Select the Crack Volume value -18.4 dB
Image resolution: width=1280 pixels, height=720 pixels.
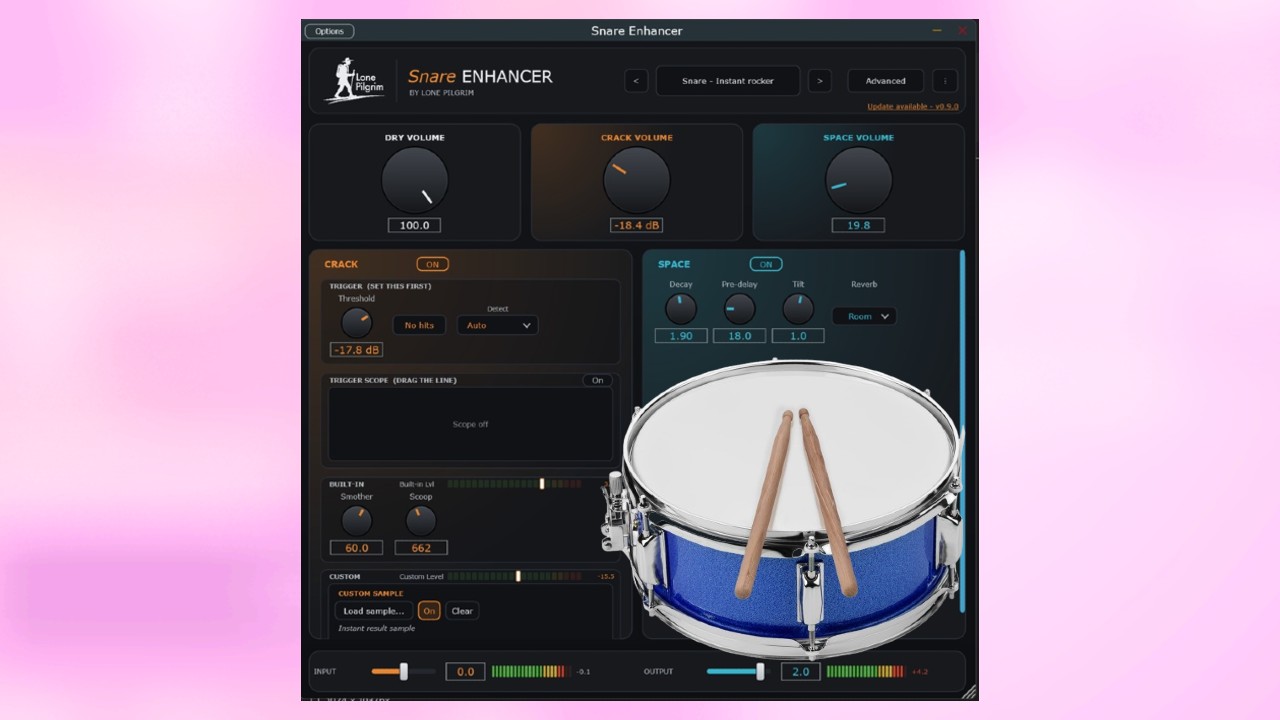(637, 225)
